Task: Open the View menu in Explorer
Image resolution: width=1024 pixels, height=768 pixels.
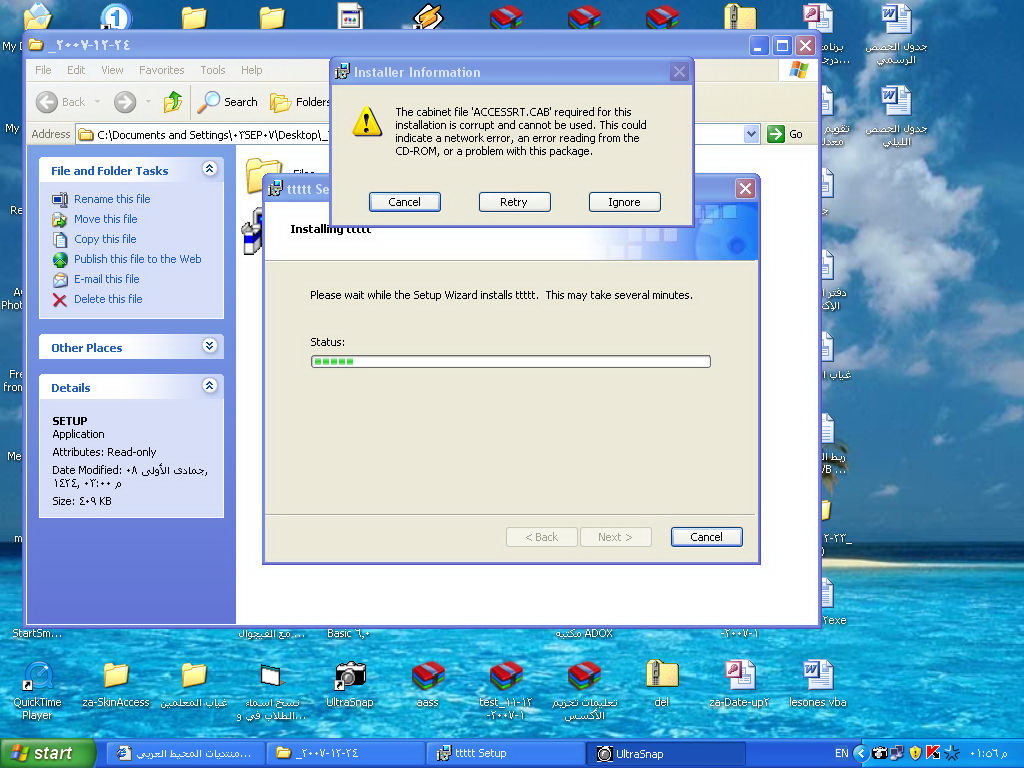Action: coord(112,70)
